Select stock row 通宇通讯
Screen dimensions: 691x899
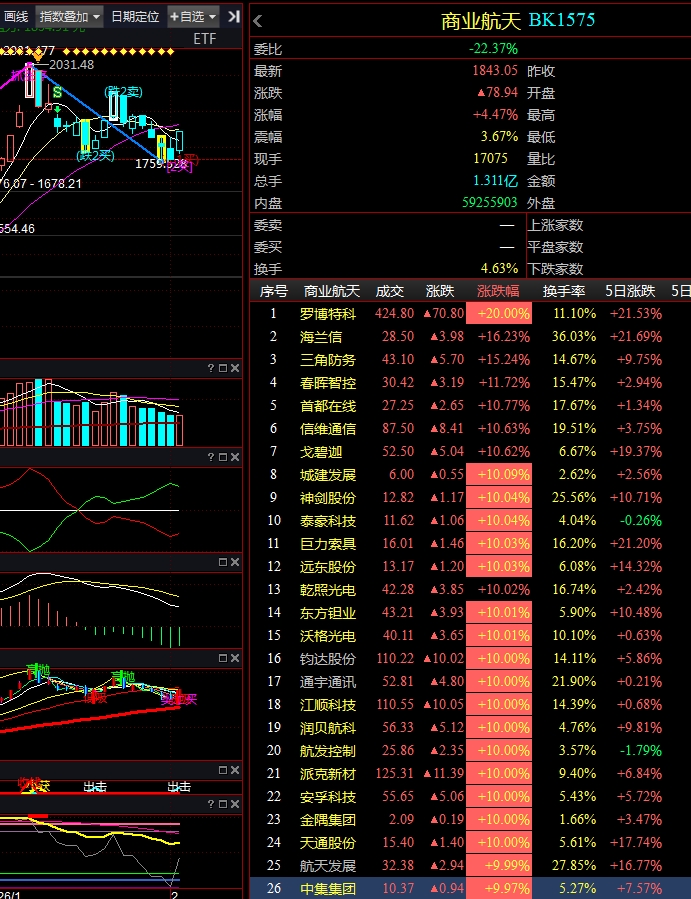tap(470, 682)
